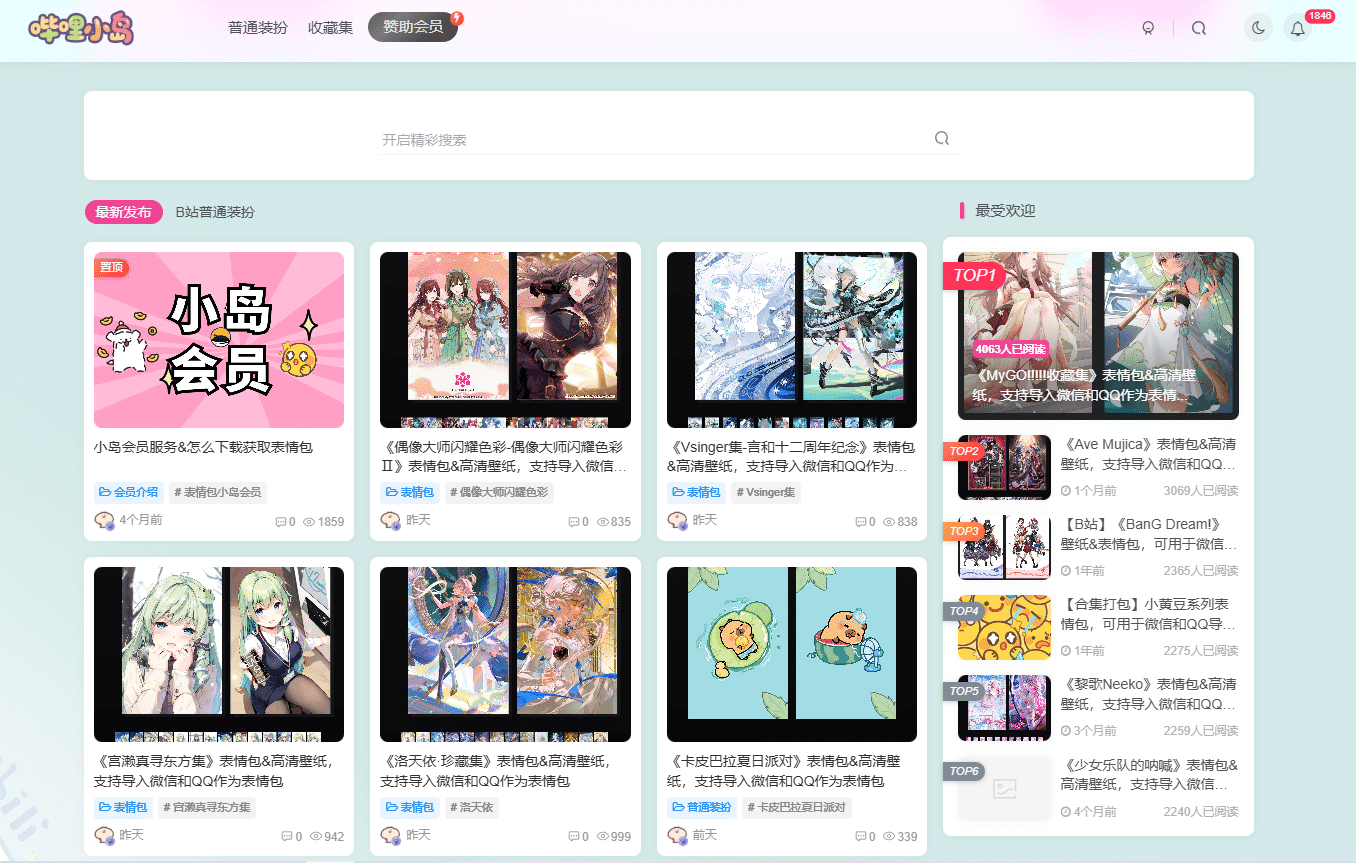Click author avatar on Vsinger集 card
Screen dimensions: 1356x863
tap(678, 520)
